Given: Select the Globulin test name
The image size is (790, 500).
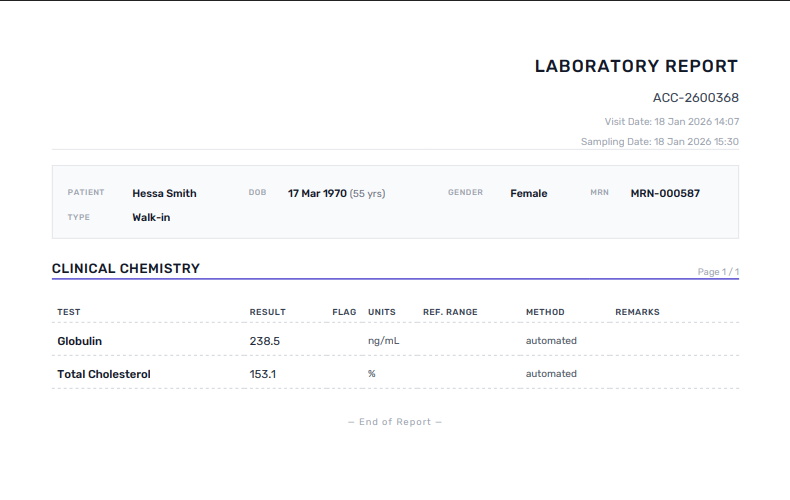Looking at the screenshot, I should tap(80, 341).
